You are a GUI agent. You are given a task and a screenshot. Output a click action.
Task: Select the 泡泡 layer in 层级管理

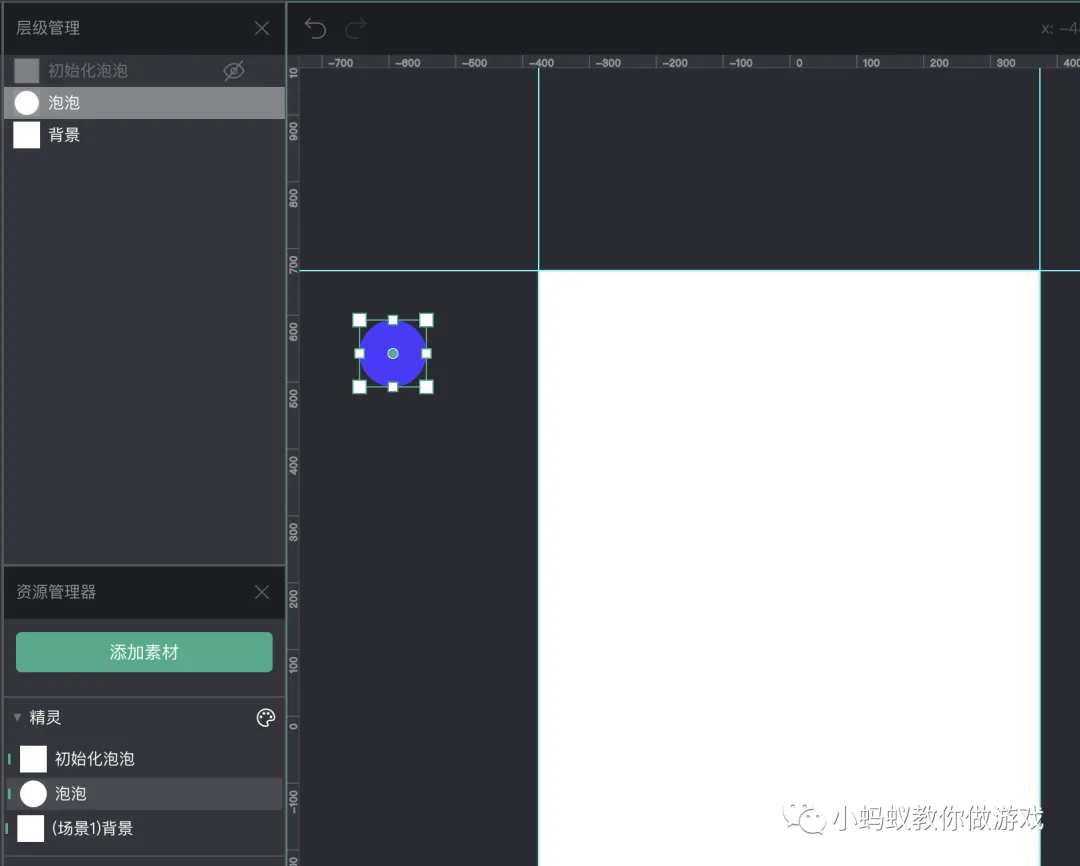(145, 103)
